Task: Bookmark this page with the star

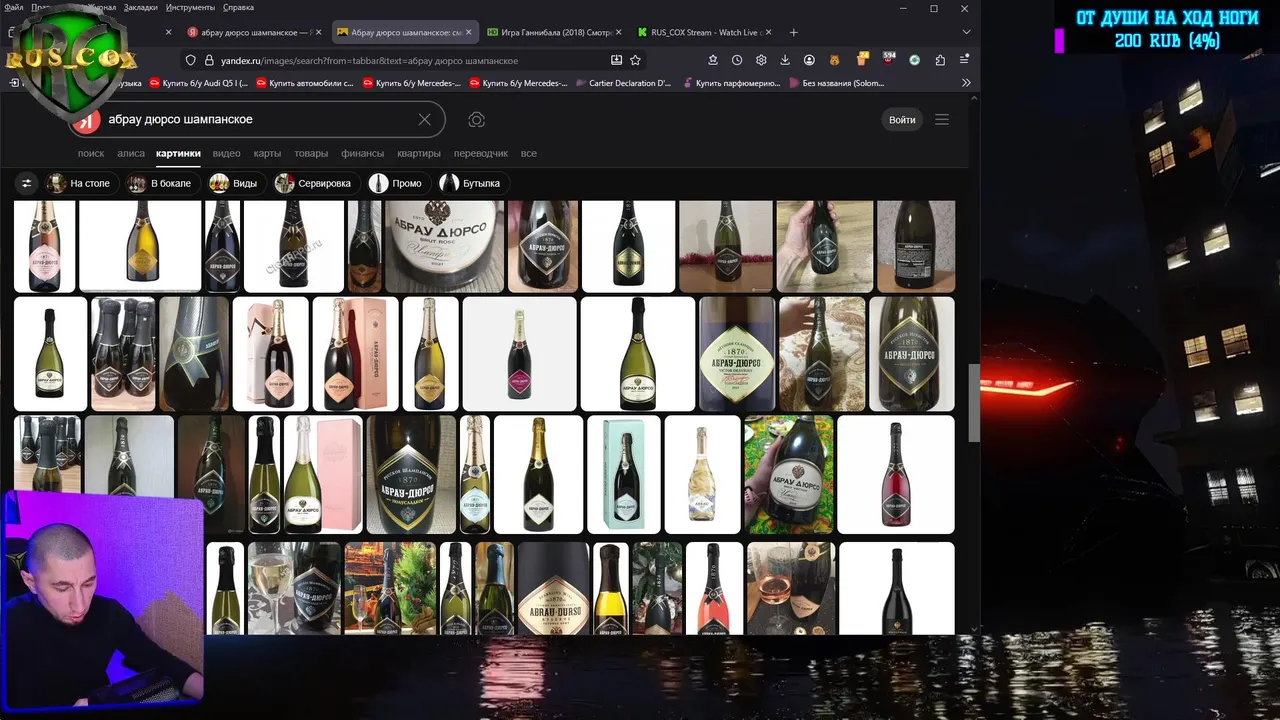Action: point(635,60)
